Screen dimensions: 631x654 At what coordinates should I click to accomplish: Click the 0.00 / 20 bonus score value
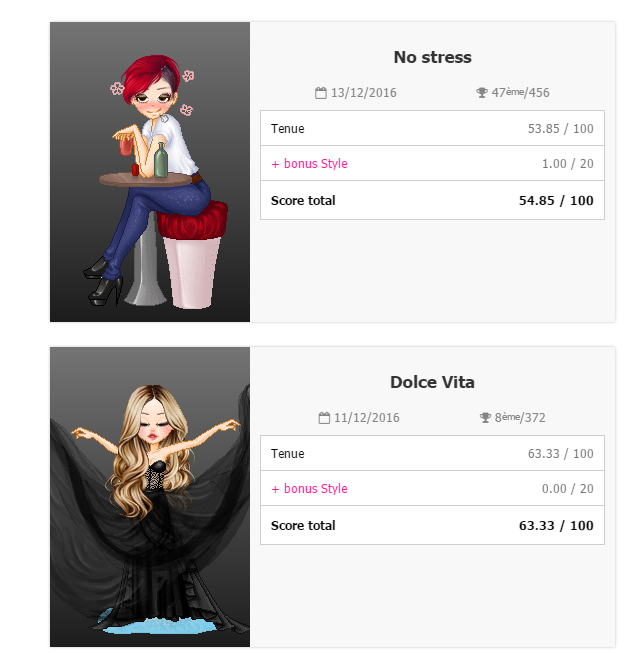pyautogui.click(x=568, y=488)
